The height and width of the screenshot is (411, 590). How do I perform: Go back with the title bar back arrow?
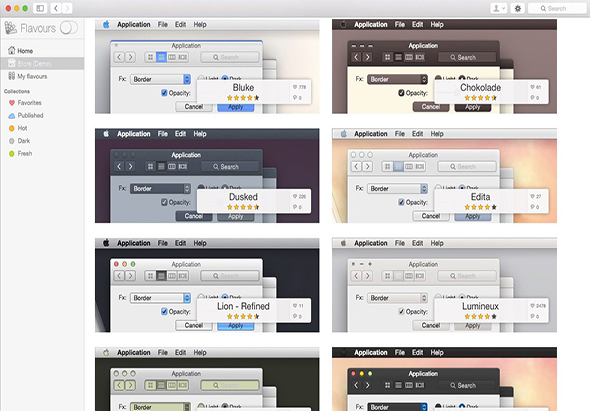(56, 8)
